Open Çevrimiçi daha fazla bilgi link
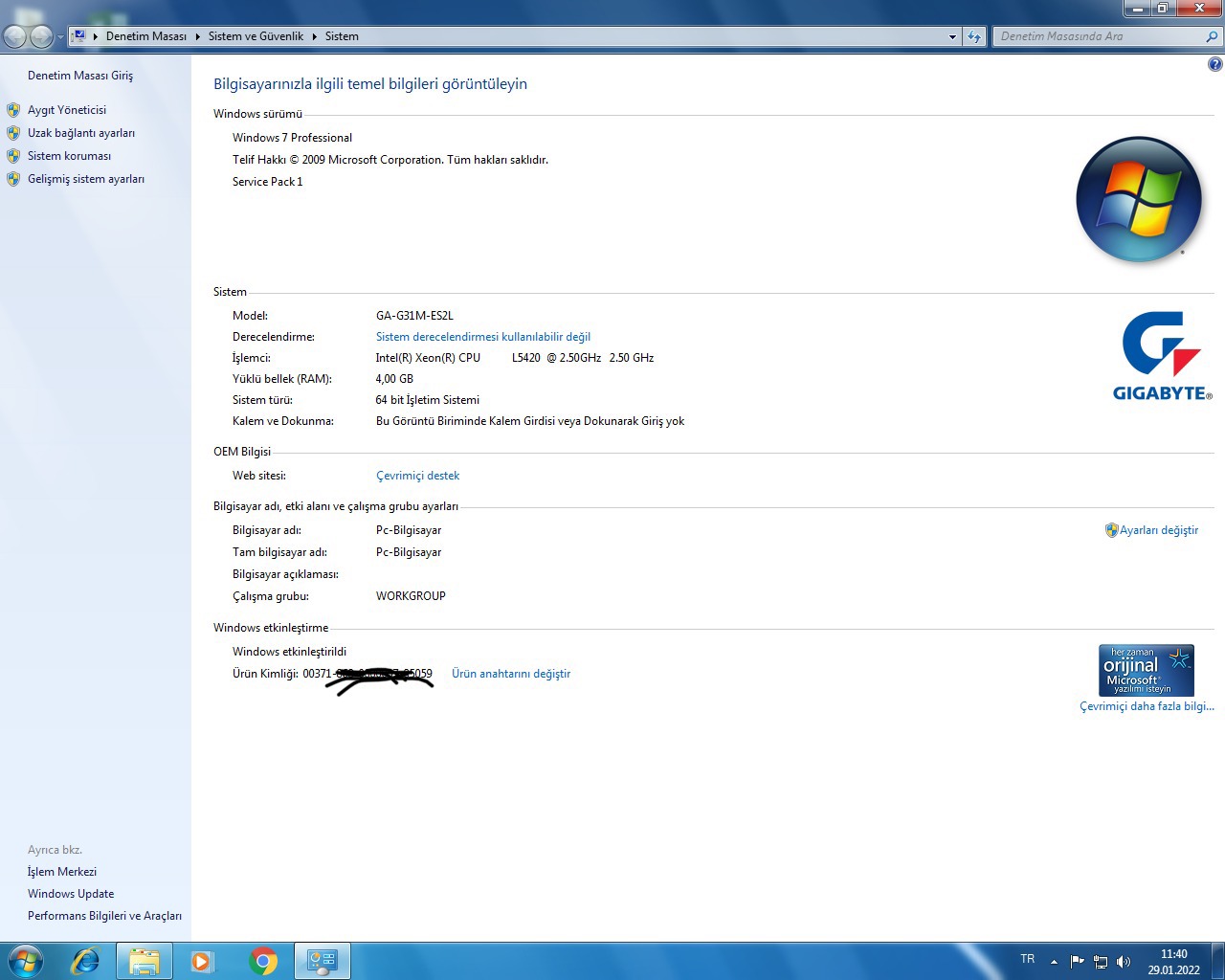Image resolution: width=1225 pixels, height=980 pixels. [1147, 706]
